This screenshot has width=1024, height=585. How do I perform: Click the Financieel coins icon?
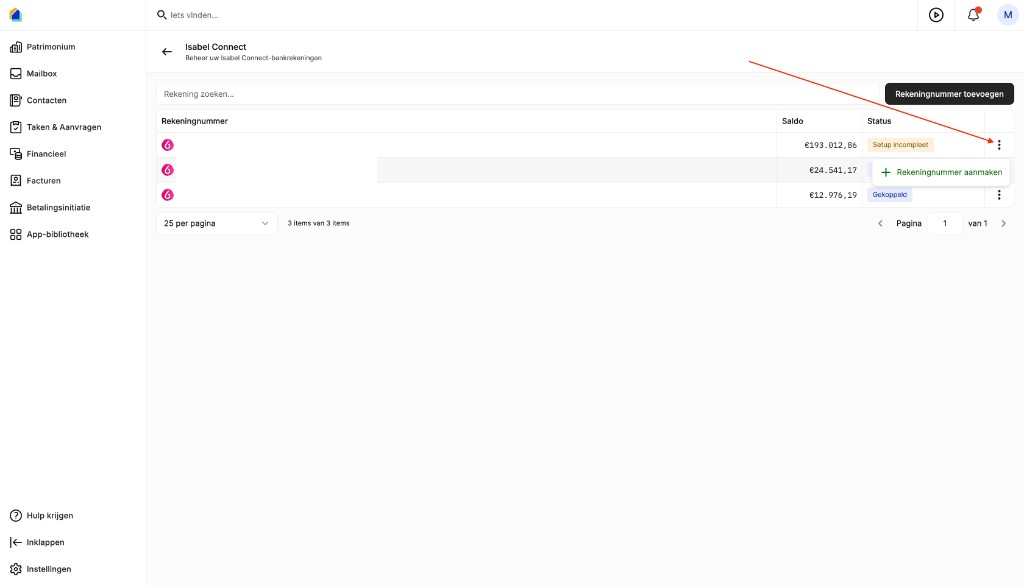16,154
